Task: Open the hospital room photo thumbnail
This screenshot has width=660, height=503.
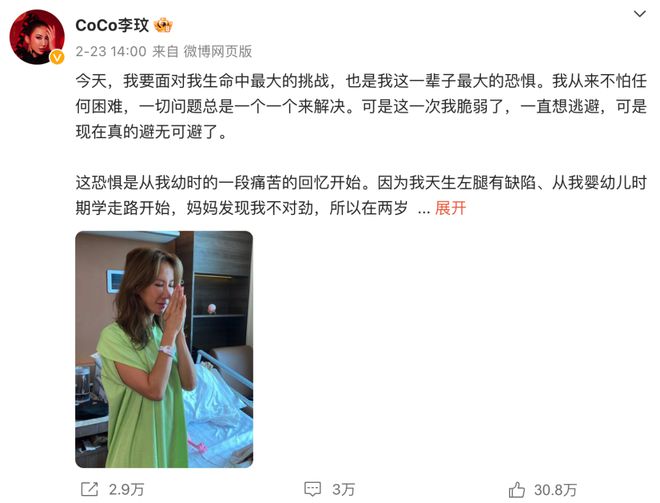Action: [x=164, y=349]
